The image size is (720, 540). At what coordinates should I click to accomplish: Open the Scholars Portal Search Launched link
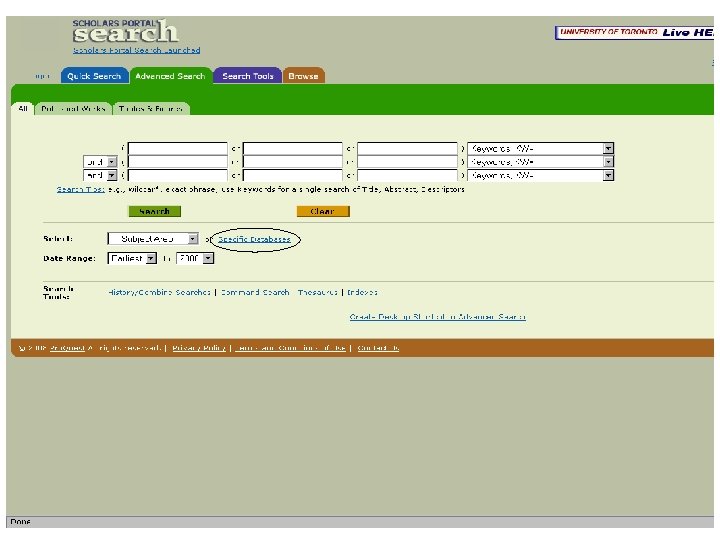click(136, 50)
